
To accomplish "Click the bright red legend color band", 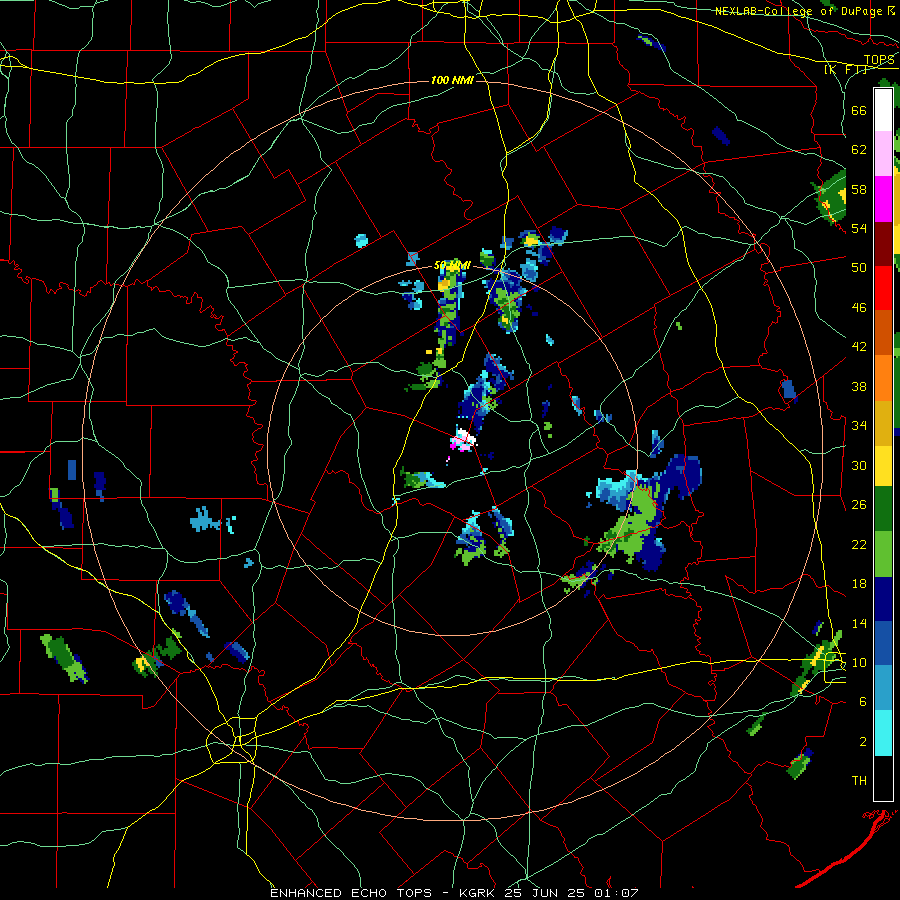I will coord(883,288).
